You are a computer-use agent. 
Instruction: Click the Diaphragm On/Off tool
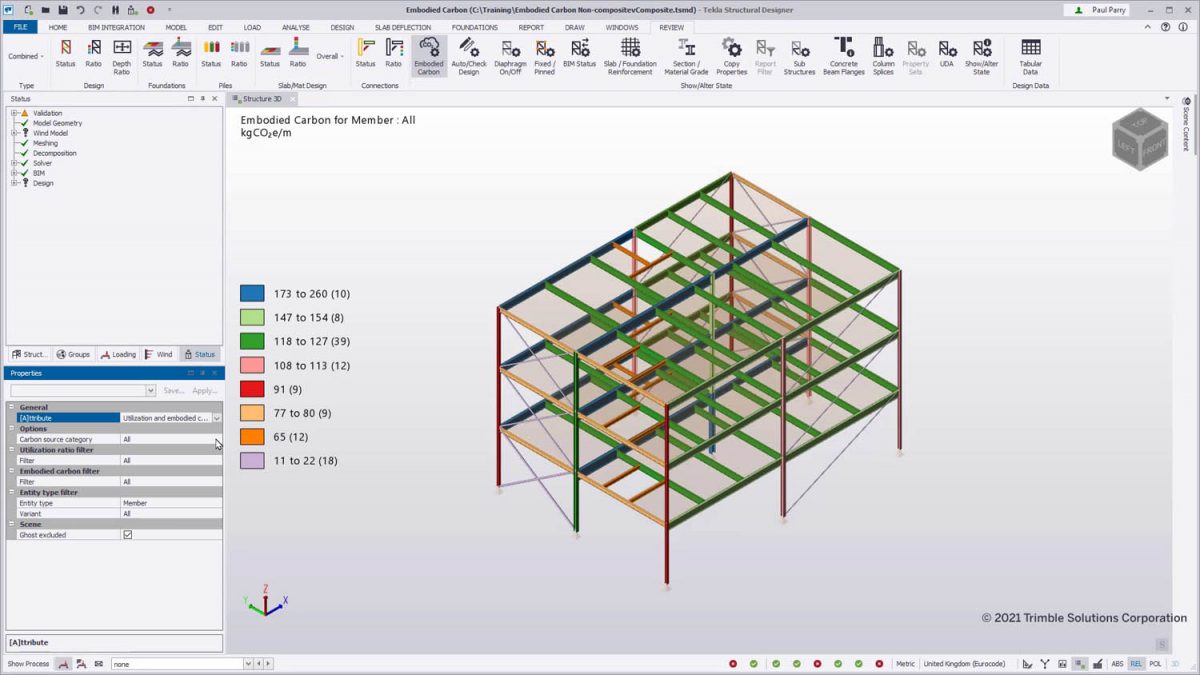510,57
